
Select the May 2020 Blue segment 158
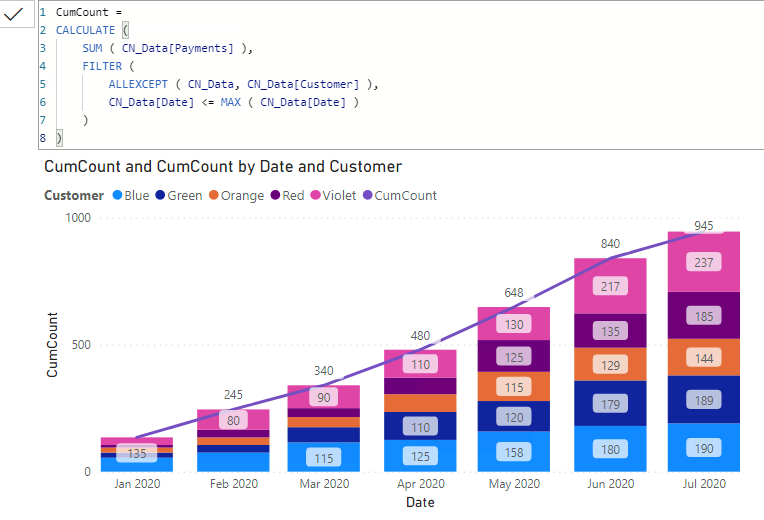514,451
